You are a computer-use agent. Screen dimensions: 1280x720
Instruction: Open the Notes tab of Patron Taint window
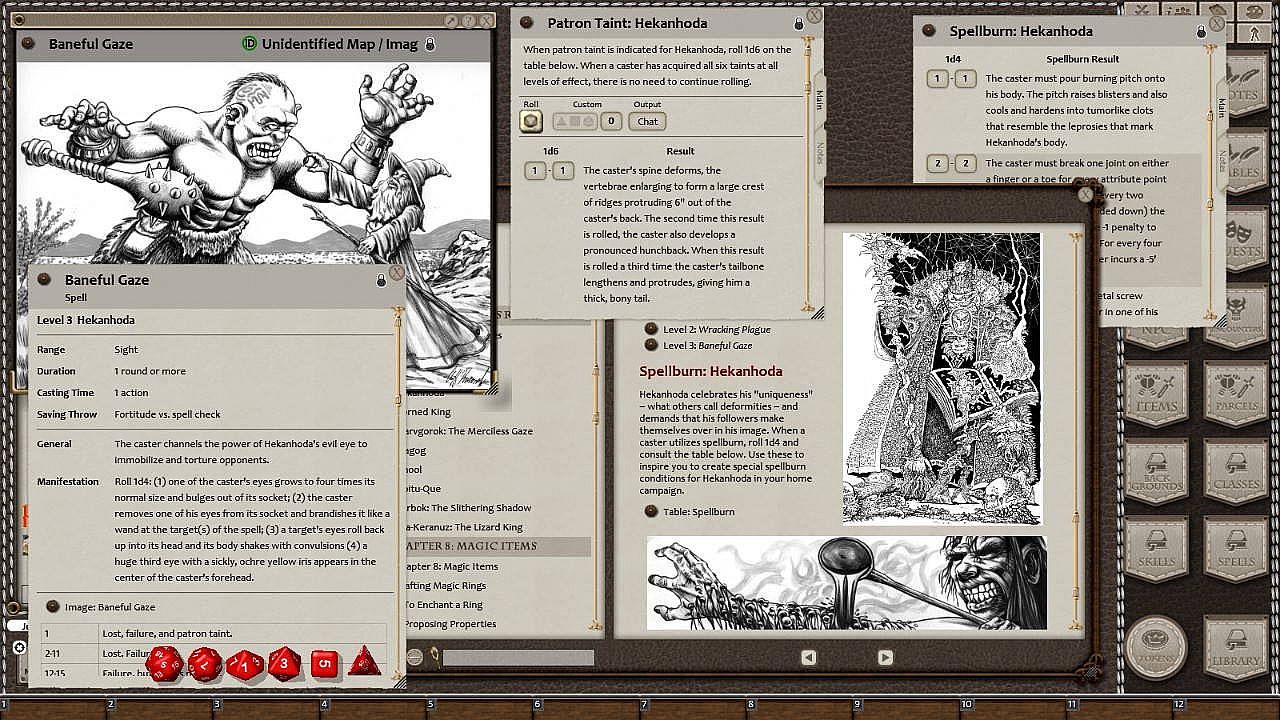pos(819,153)
